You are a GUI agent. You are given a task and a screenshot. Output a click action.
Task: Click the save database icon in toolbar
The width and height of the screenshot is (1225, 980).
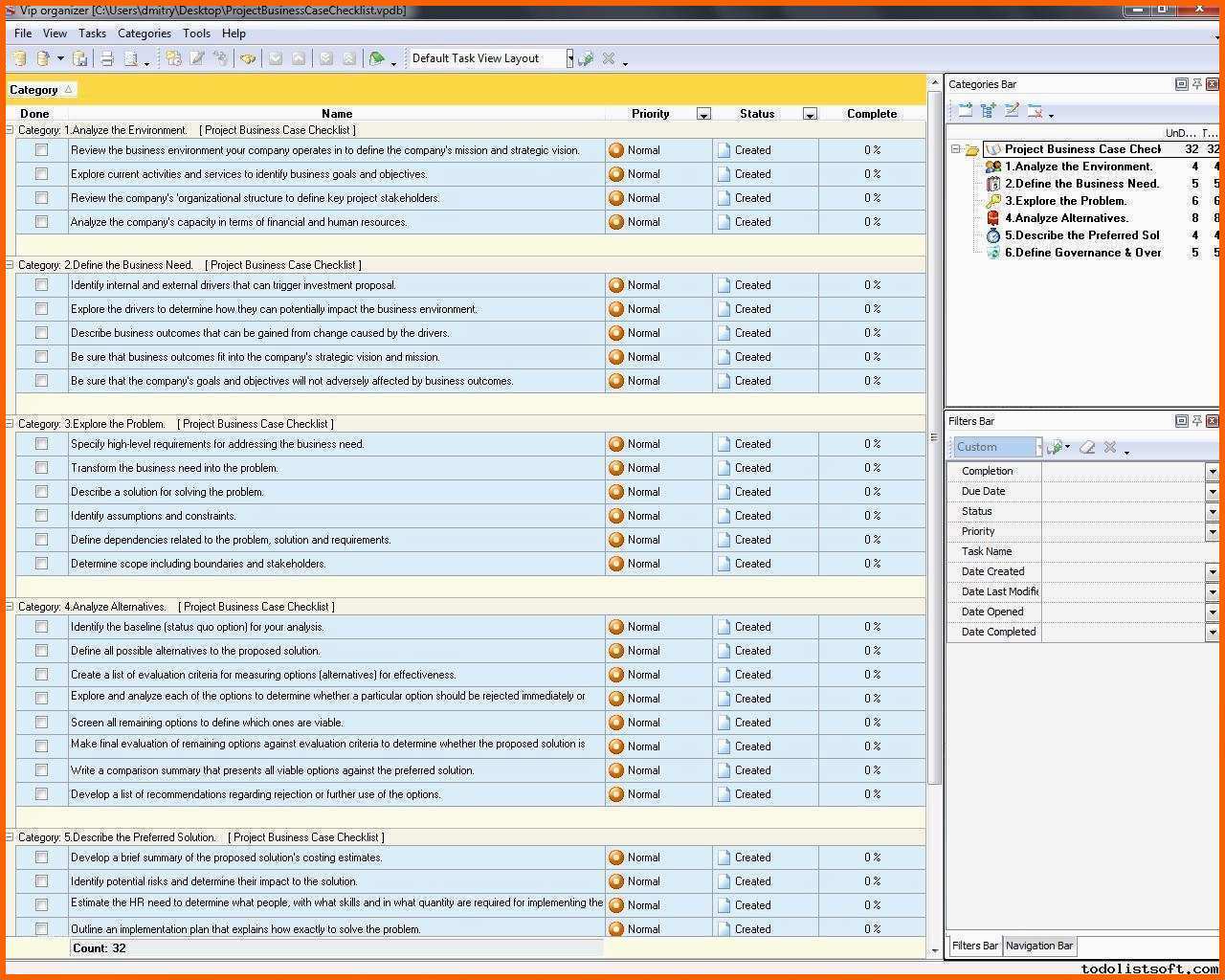tap(80, 59)
